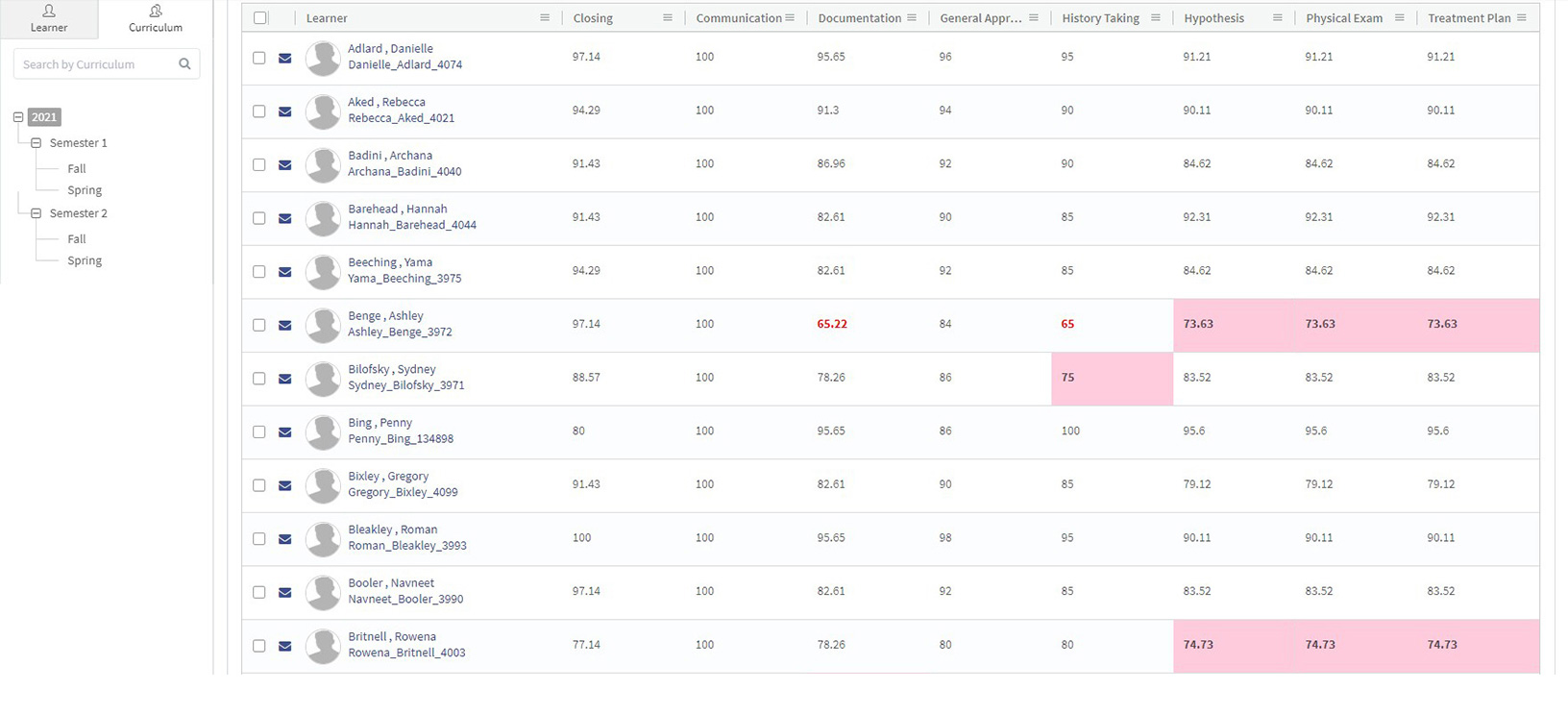Click the search magnifier in curriculum search
The width and height of the screenshot is (1568, 715).
pyautogui.click(x=184, y=64)
